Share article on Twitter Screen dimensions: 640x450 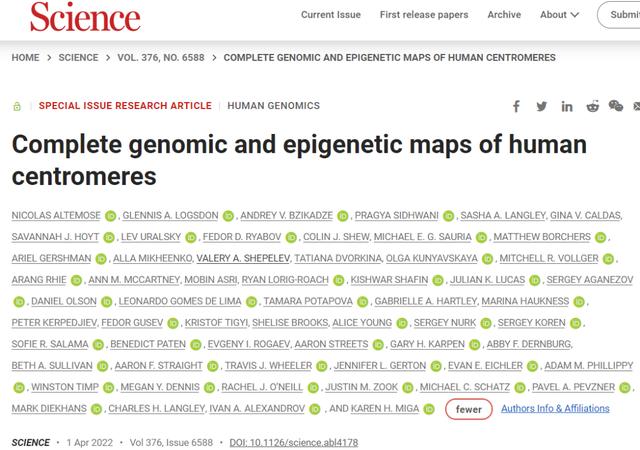click(541, 106)
